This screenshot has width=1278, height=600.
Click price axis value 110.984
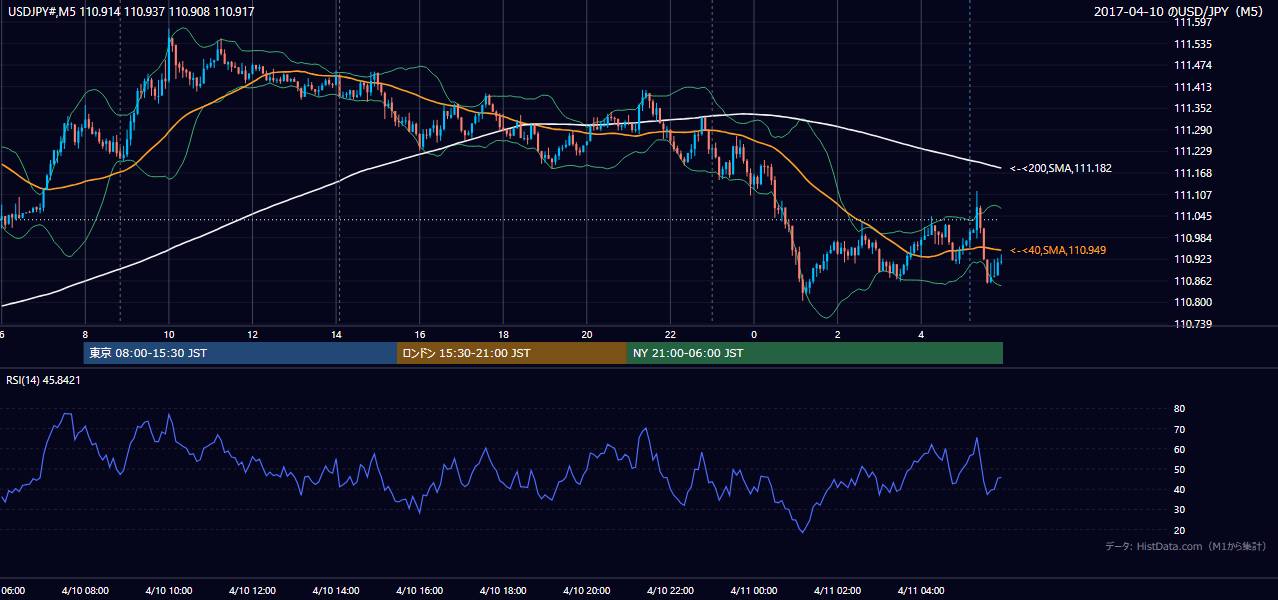click(x=1191, y=238)
